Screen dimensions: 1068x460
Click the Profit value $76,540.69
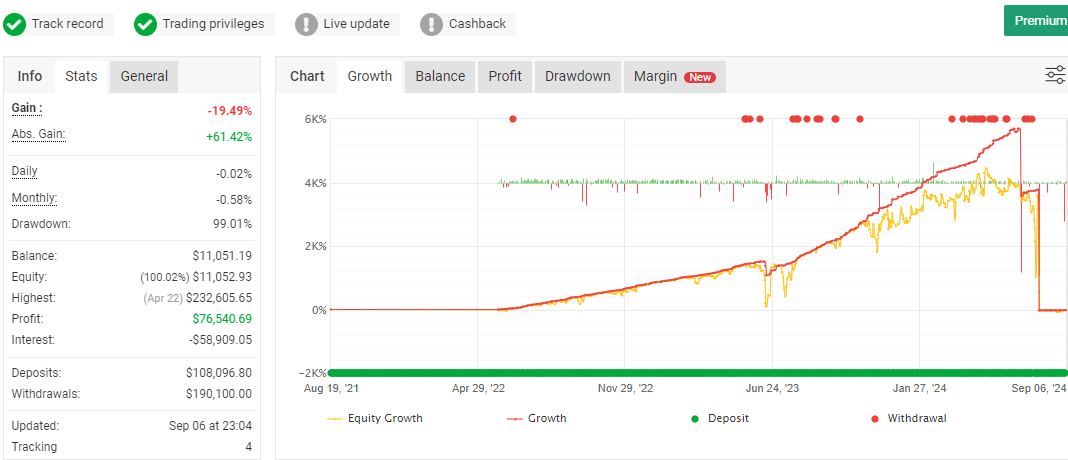point(223,319)
